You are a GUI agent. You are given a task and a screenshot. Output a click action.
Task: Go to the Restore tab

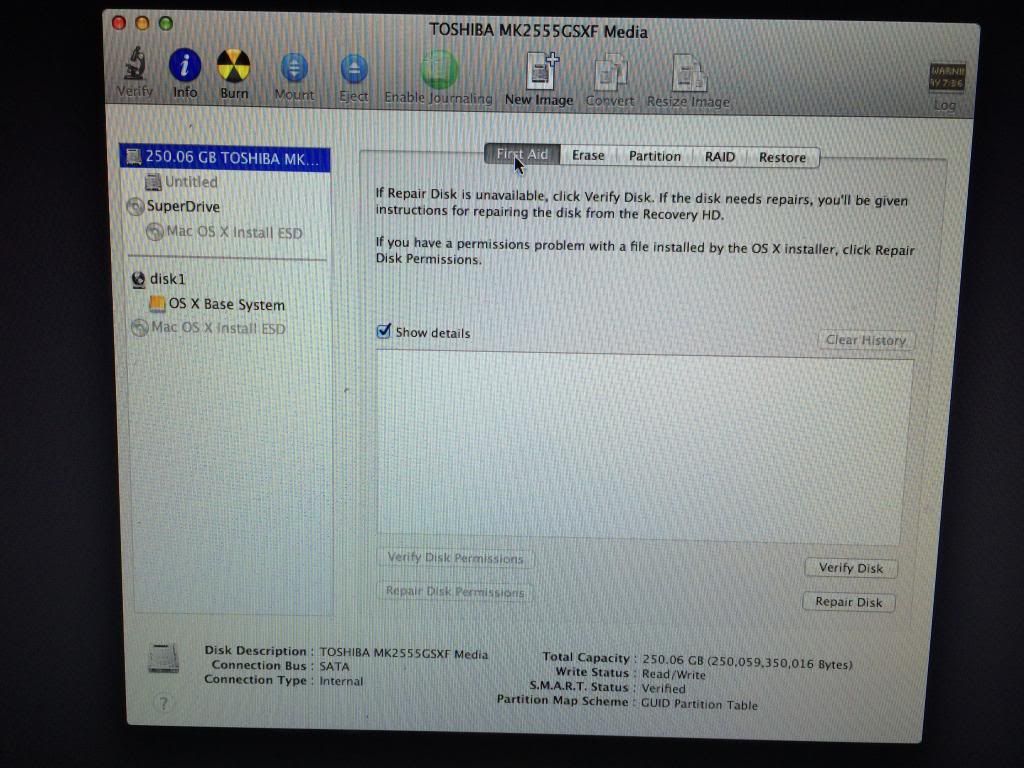coord(782,157)
